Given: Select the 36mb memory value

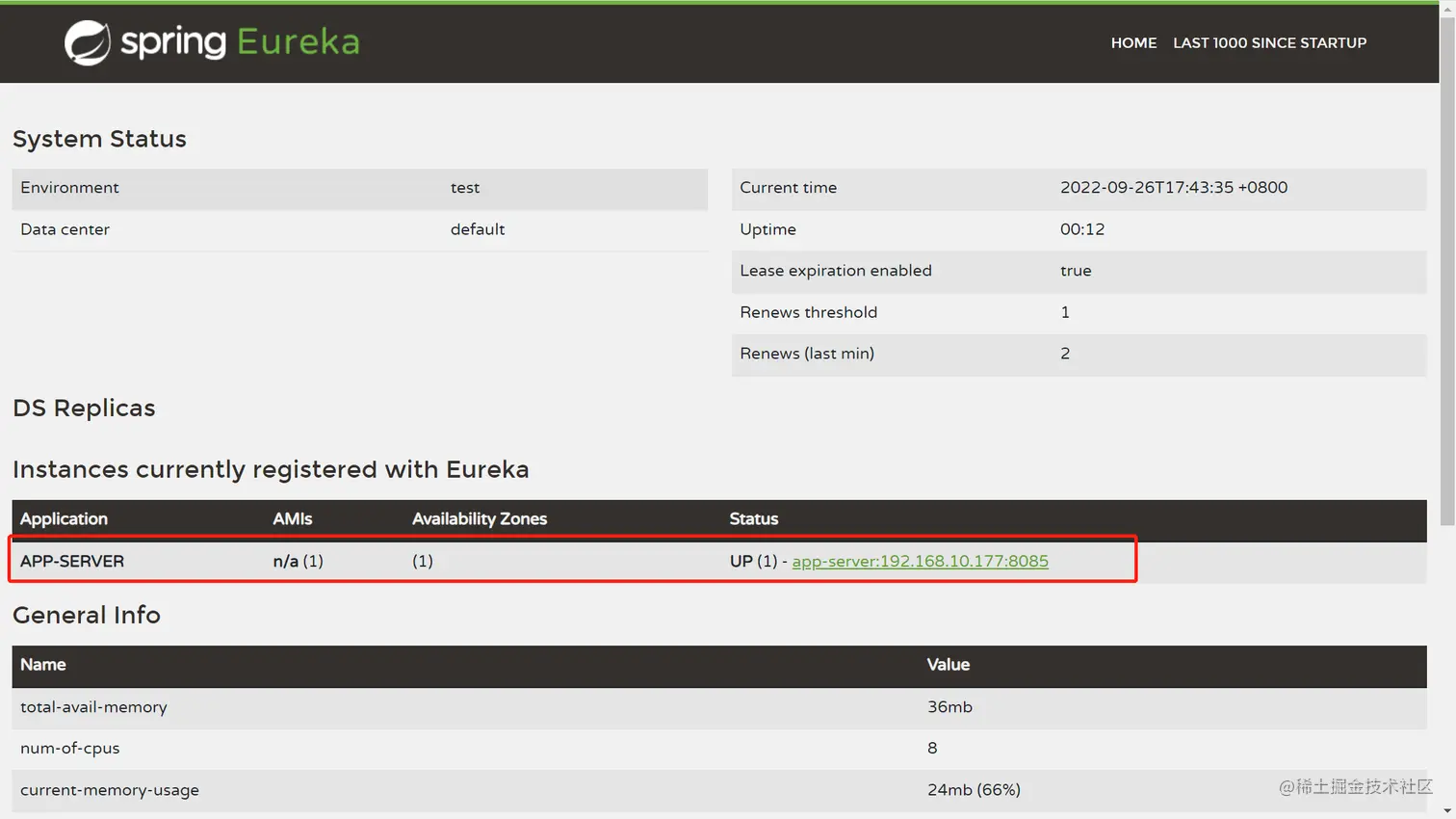Looking at the screenshot, I should point(949,707).
